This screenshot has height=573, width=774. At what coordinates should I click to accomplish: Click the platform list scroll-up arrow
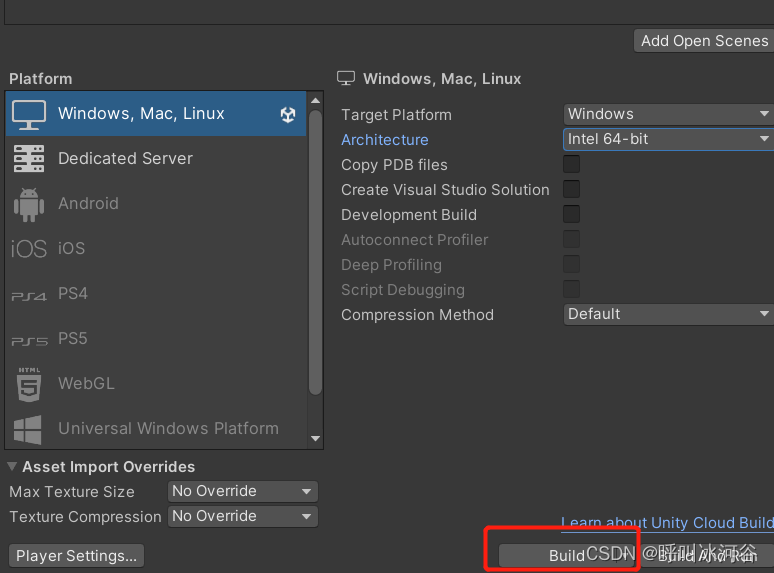coord(315,101)
